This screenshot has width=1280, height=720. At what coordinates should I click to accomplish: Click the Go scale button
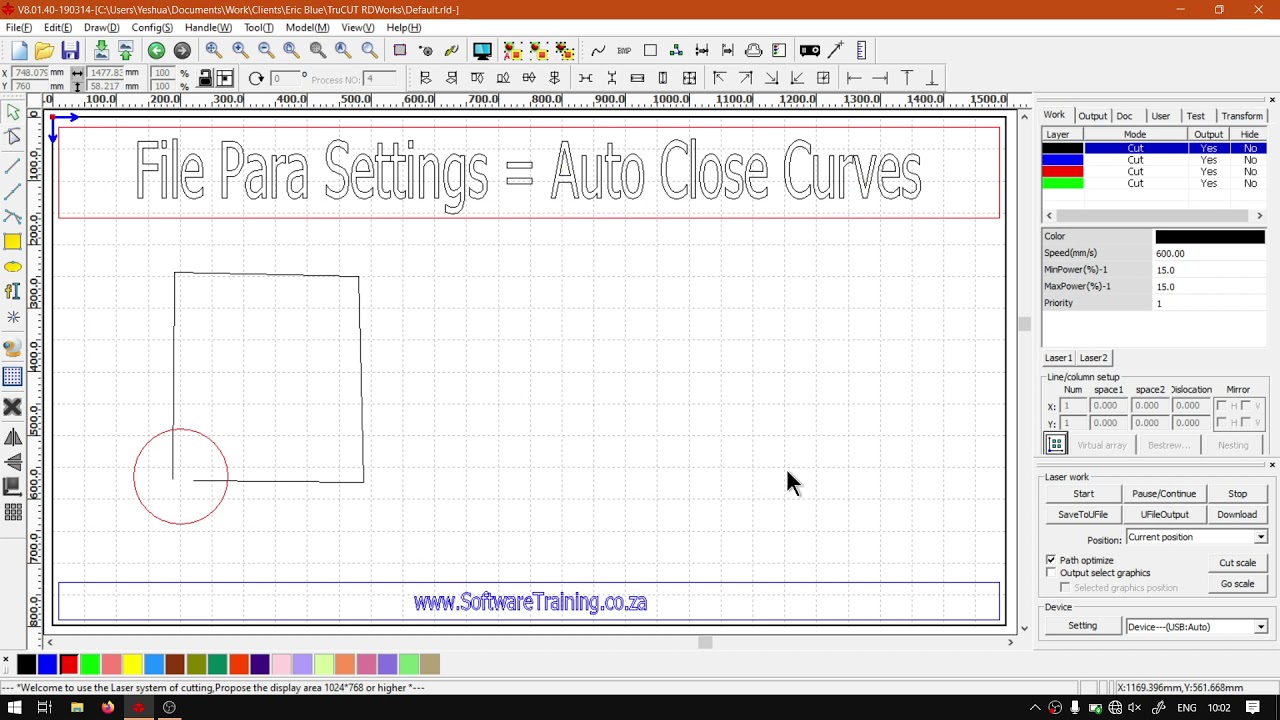[1238, 584]
